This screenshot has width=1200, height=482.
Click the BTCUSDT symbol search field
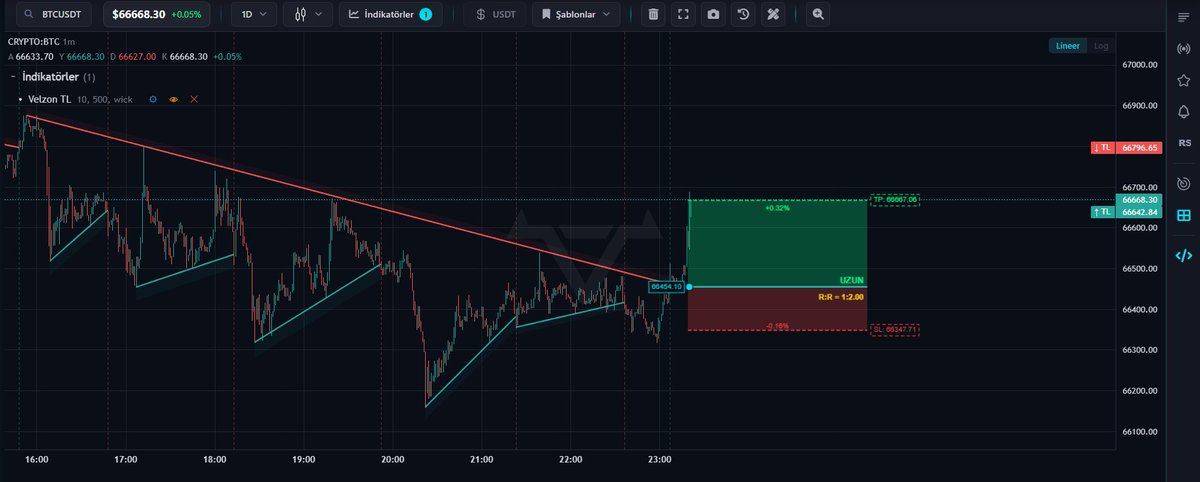point(54,15)
